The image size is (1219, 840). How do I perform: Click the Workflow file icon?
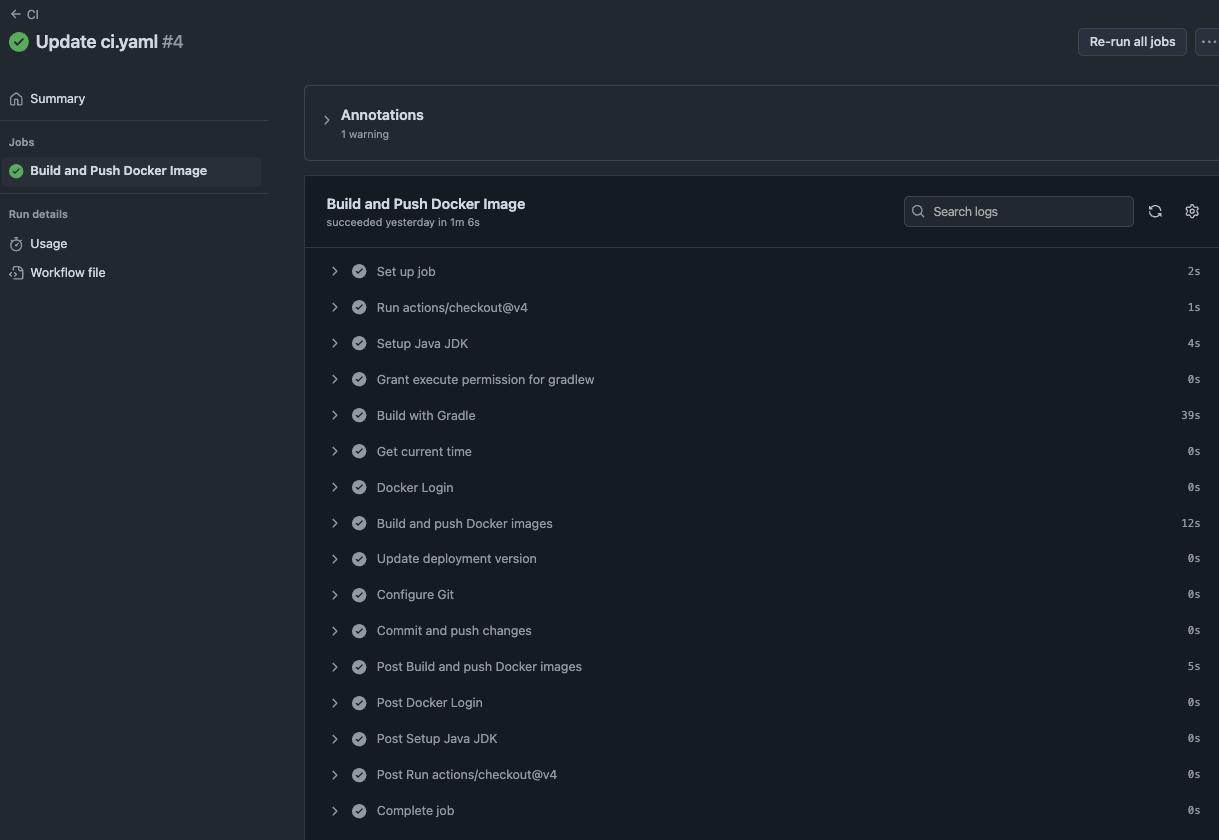pyautogui.click(x=16, y=272)
